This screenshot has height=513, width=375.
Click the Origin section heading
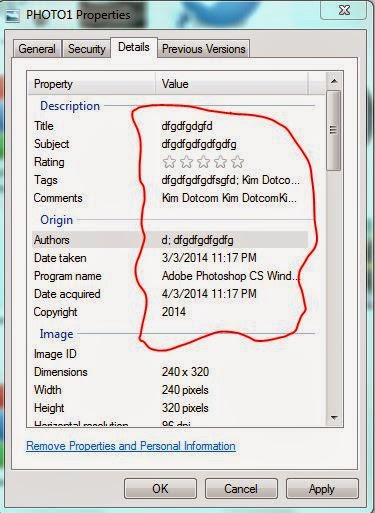(x=56, y=220)
